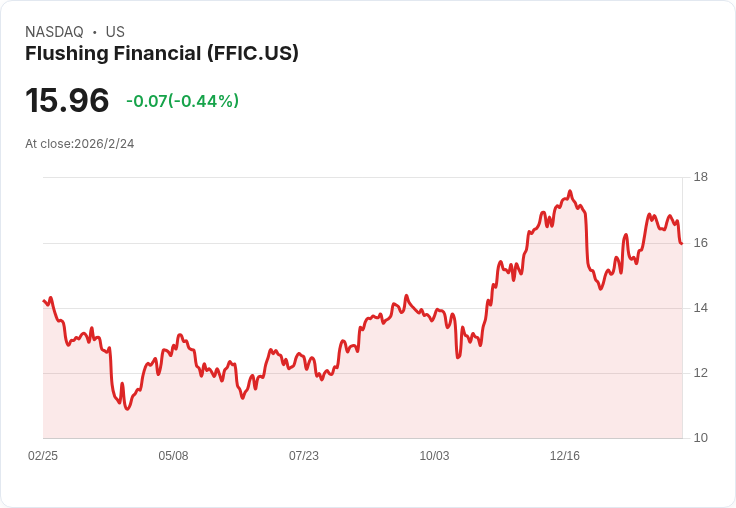Click the current price 15.96
The image size is (736, 508).
click(x=67, y=101)
